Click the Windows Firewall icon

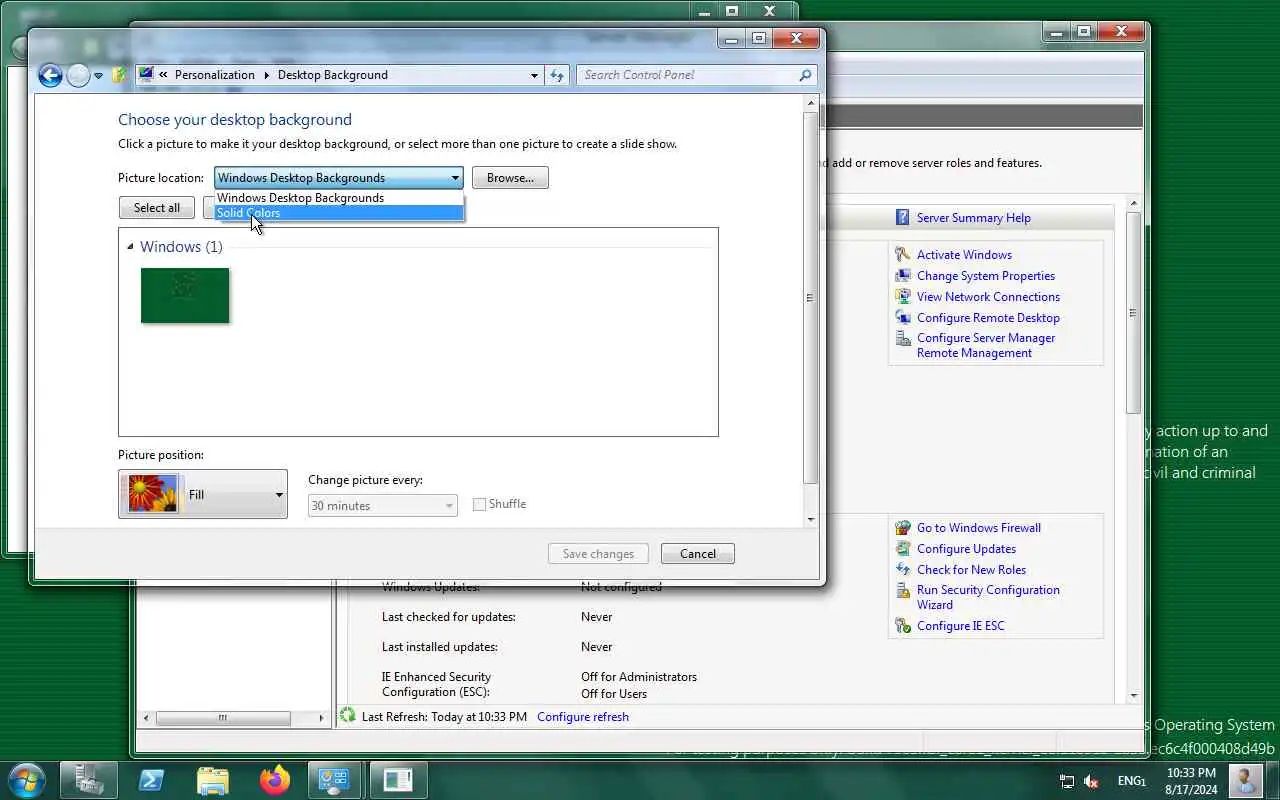(902, 528)
